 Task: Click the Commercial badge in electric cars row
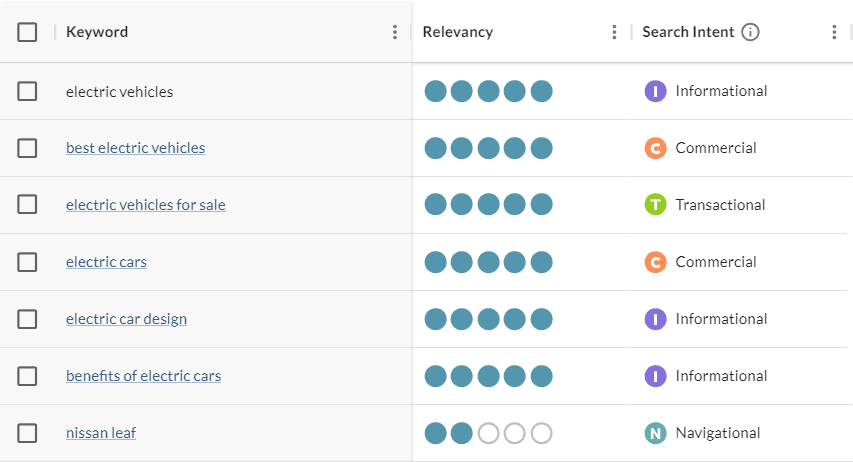pos(655,262)
